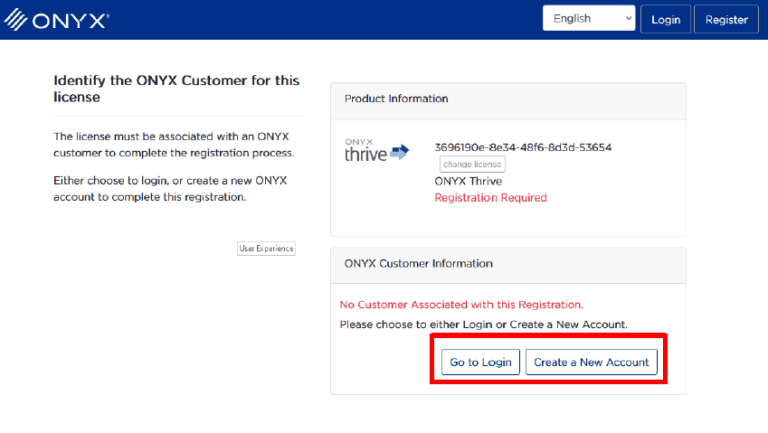Viewport: 768px width, 433px height.
Task: Click the No Customer Associated warning message
Action: 461,304
